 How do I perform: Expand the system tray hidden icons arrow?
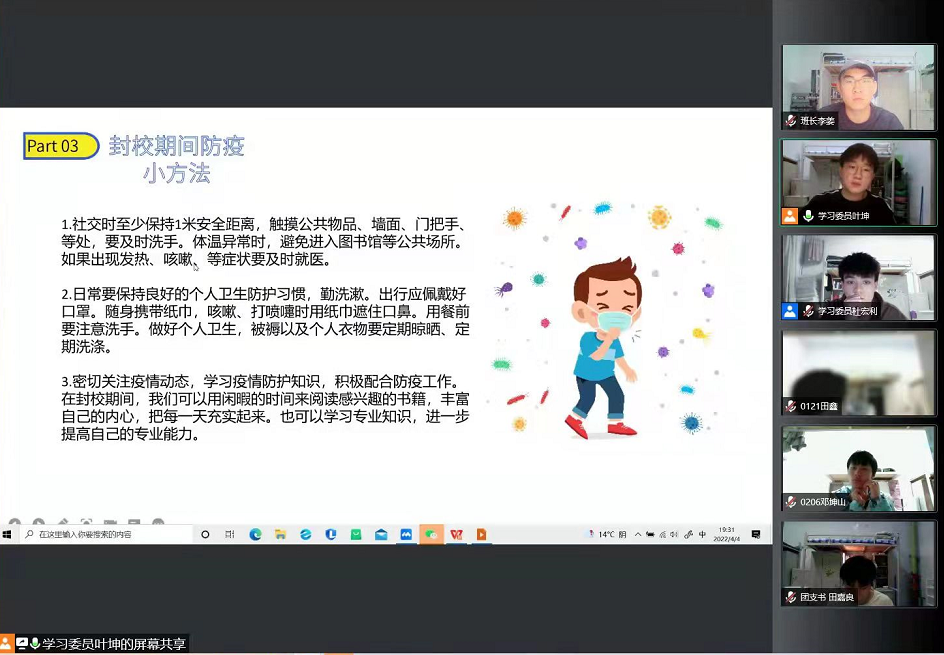pyautogui.click(x=638, y=535)
